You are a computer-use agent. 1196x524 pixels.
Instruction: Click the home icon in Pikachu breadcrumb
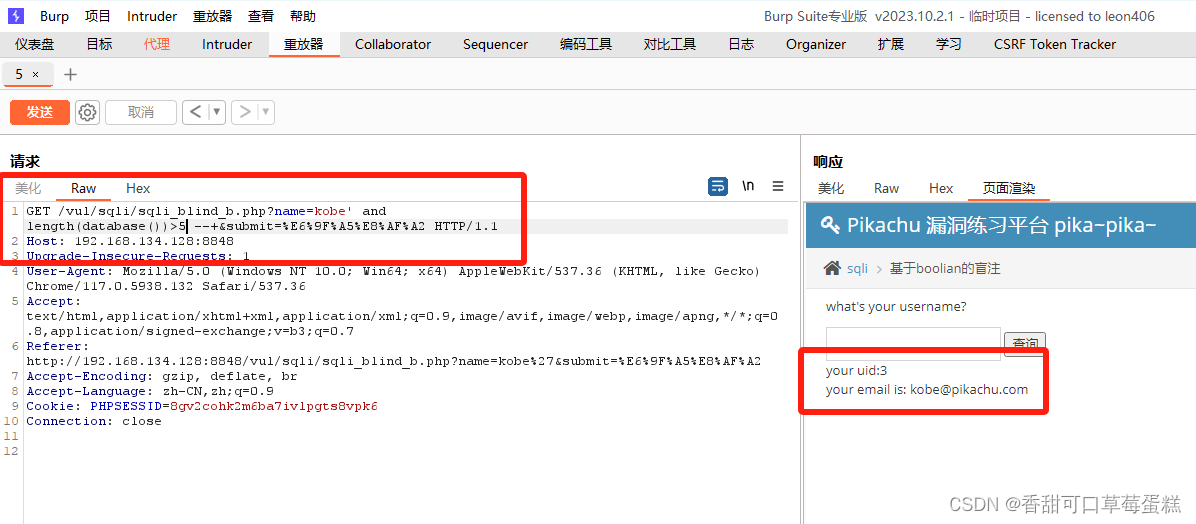point(833,268)
